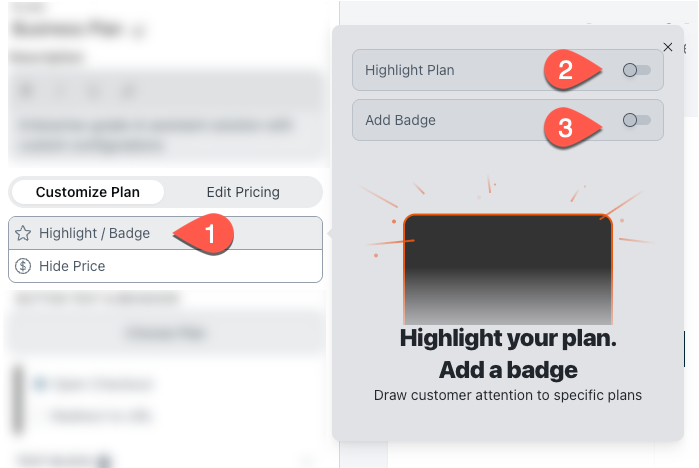The width and height of the screenshot is (699, 468).
Task: Click the Highlight Plan label text
Action: 410,71
